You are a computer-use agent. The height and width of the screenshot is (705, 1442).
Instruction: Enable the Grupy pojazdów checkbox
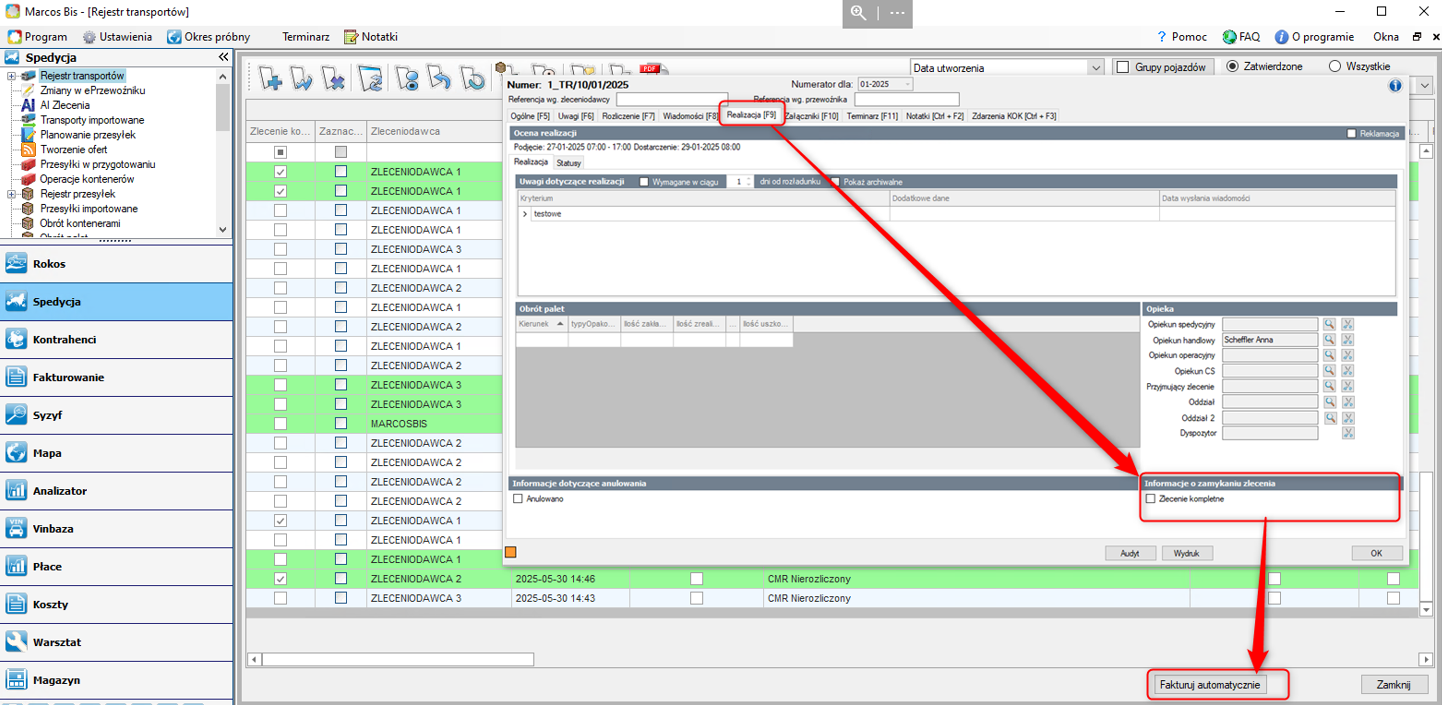click(1122, 67)
